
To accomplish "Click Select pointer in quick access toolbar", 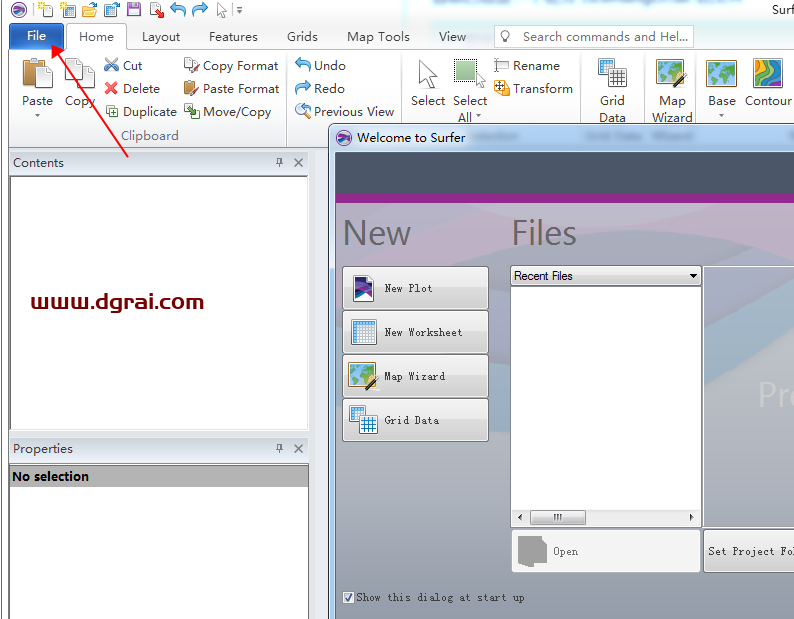I will tap(221, 10).
